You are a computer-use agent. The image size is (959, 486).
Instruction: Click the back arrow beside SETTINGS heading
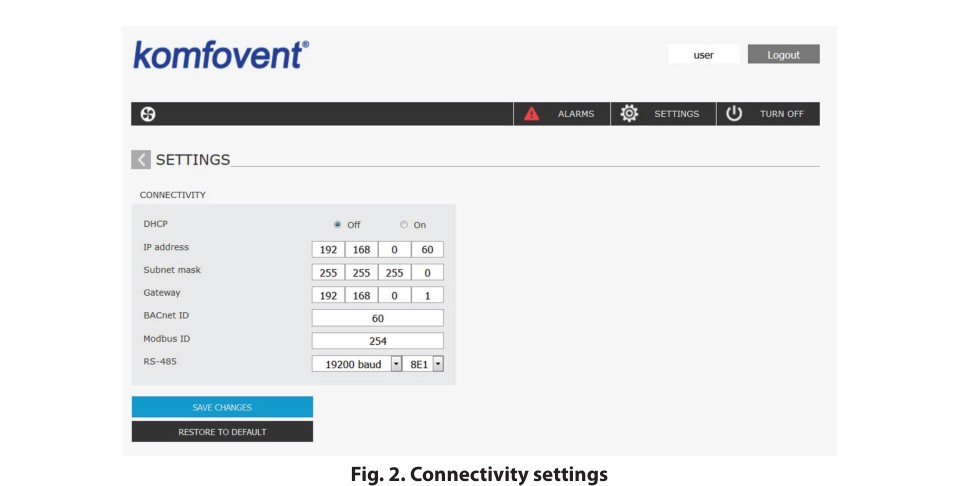tap(141, 160)
